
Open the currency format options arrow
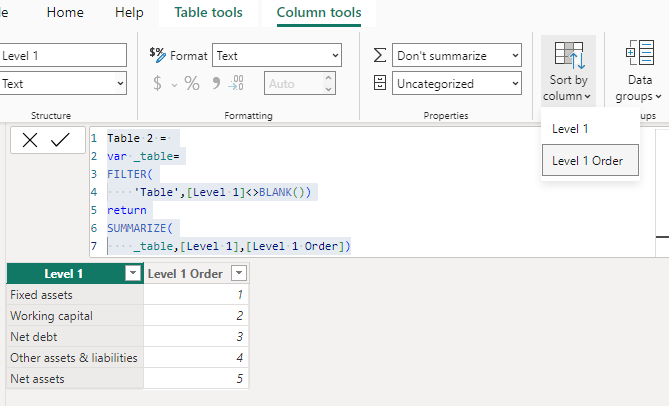coord(174,85)
